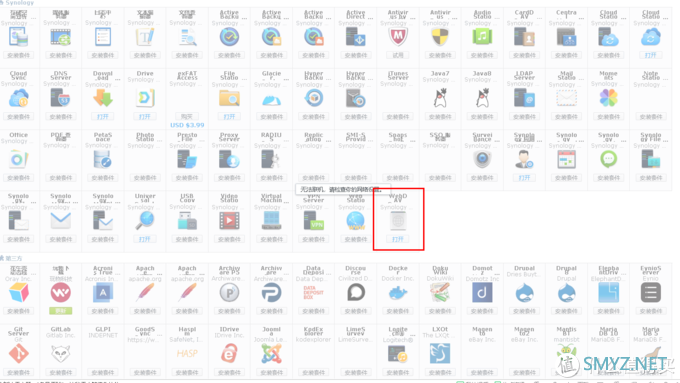The image size is (680, 383).
Task: Click the Docker whale icon
Action: click(398, 293)
